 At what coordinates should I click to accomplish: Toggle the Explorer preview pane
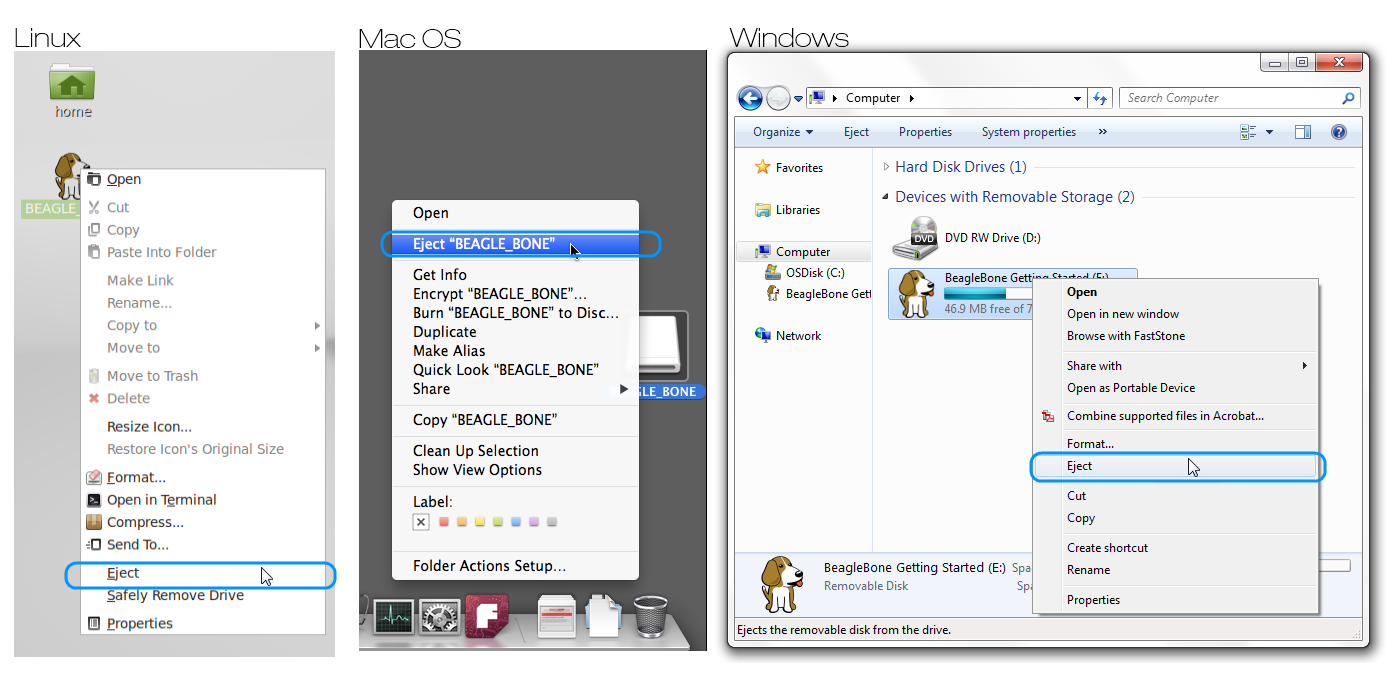click(1302, 132)
